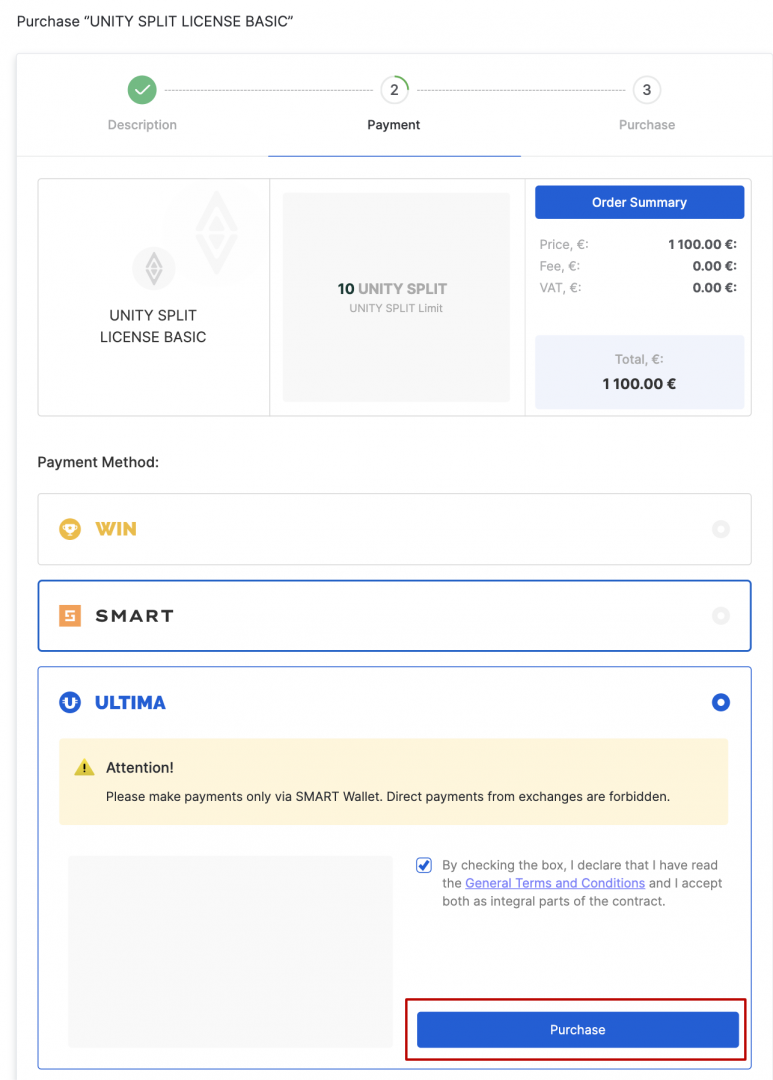This screenshot has width=773, height=1080.
Task: Uncheck the terms acceptance checkbox
Action: [x=424, y=865]
